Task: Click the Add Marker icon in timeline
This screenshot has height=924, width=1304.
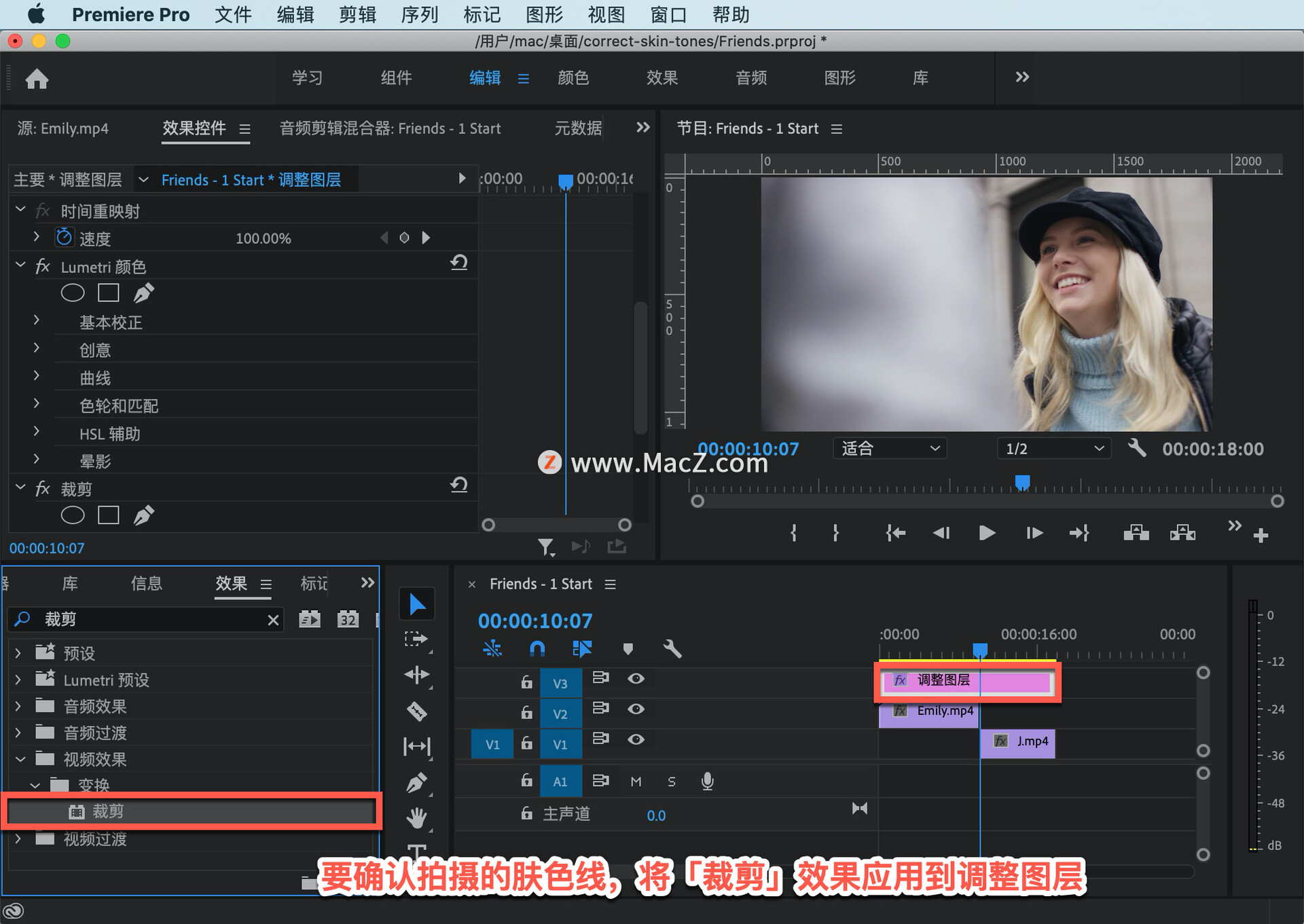Action: pos(628,649)
